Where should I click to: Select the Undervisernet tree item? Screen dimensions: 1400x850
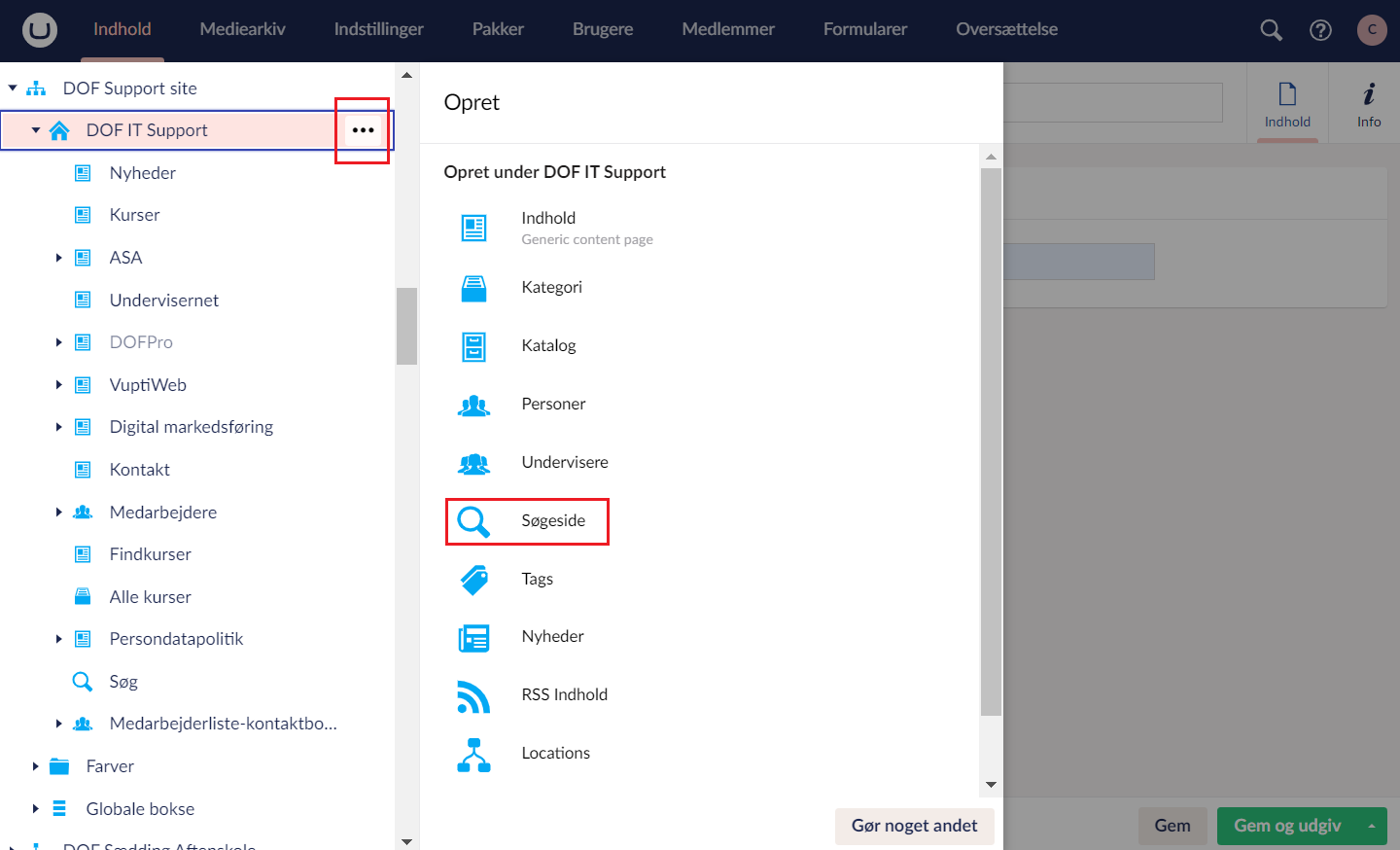click(163, 301)
